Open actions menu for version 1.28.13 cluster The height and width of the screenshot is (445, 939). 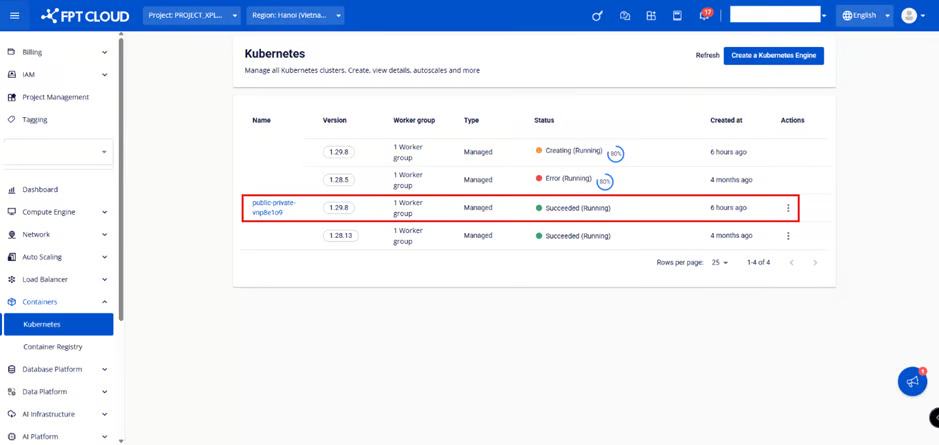click(788, 236)
